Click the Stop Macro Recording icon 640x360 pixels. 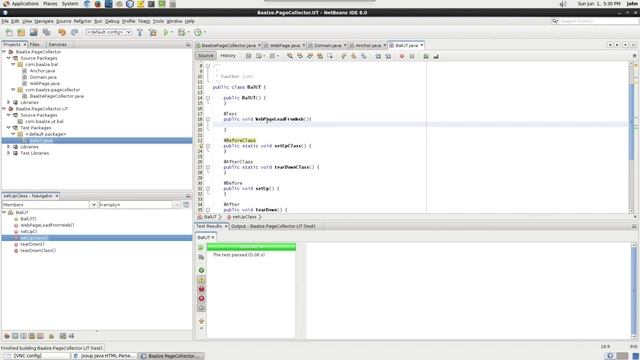412,56
